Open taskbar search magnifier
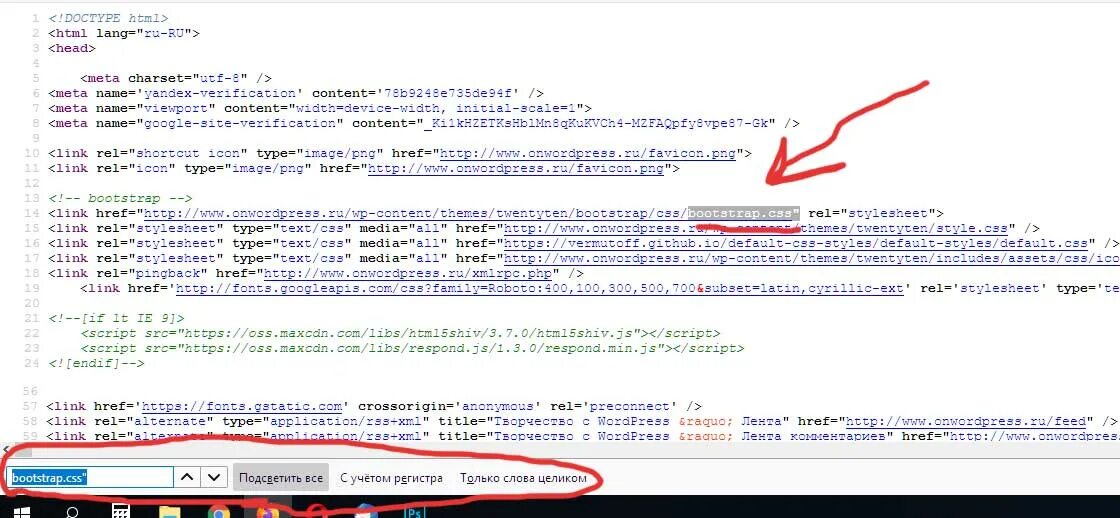Image resolution: width=1120 pixels, height=518 pixels. 72,512
